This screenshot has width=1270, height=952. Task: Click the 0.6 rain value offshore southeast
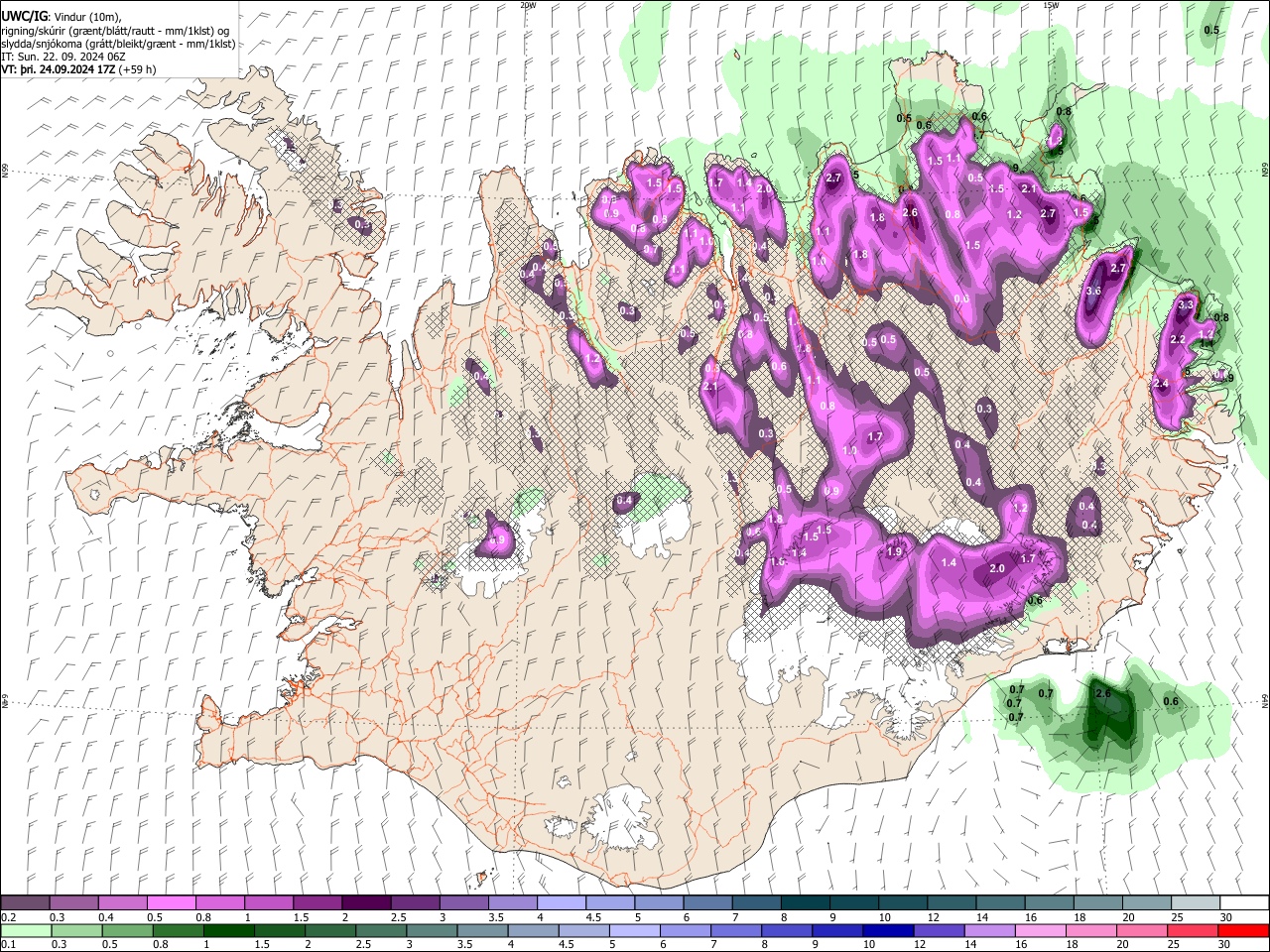pos(1171,702)
